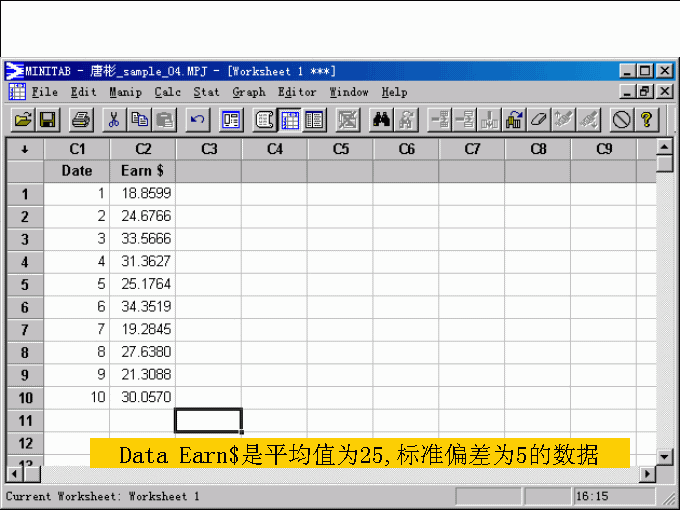
Task: Click the Earn $ column name cell
Action: pos(142,171)
